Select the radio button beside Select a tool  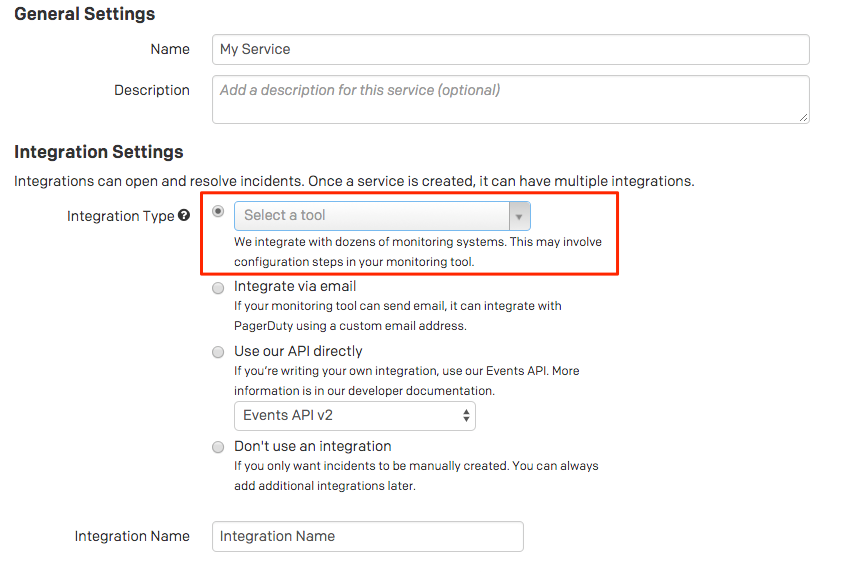[x=218, y=212]
